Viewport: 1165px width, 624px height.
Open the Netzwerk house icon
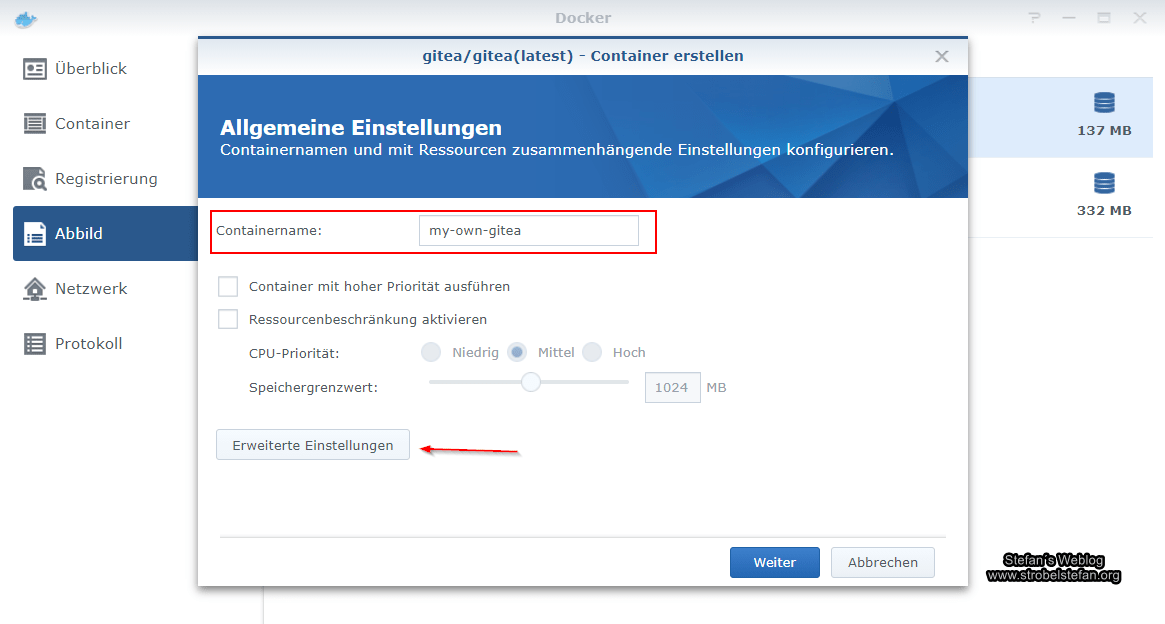[x=35, y=289]
